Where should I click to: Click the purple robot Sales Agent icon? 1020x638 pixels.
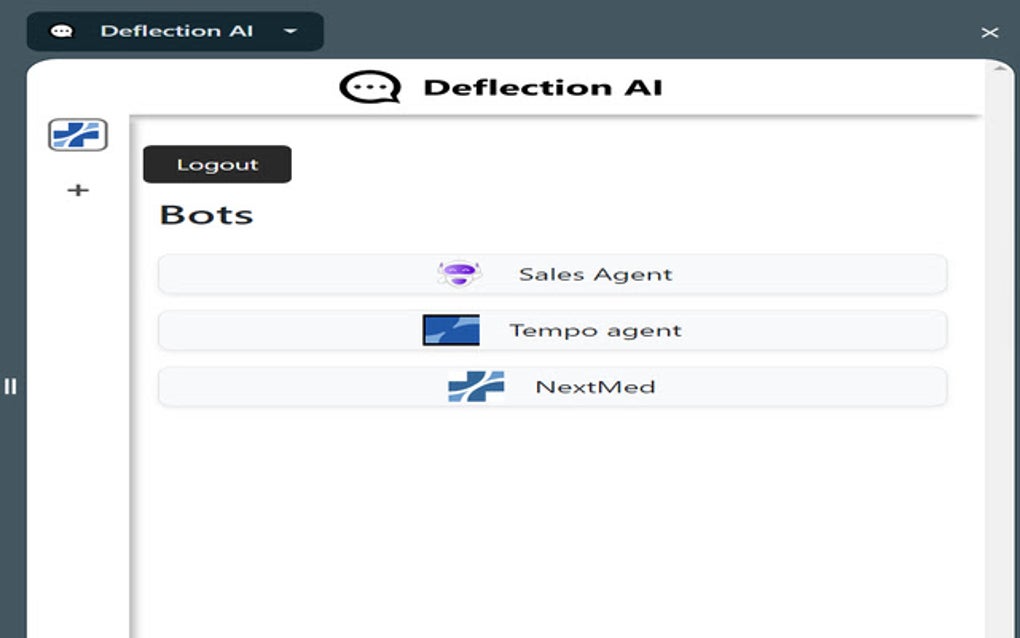(x=459, y=274)
